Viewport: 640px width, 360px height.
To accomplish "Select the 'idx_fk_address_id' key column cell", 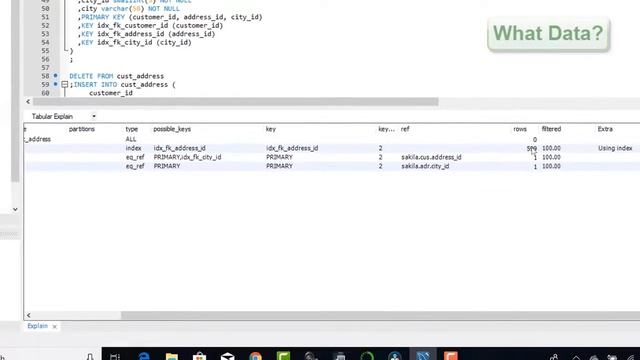I will pyautogui.click(x=292, y=148).
